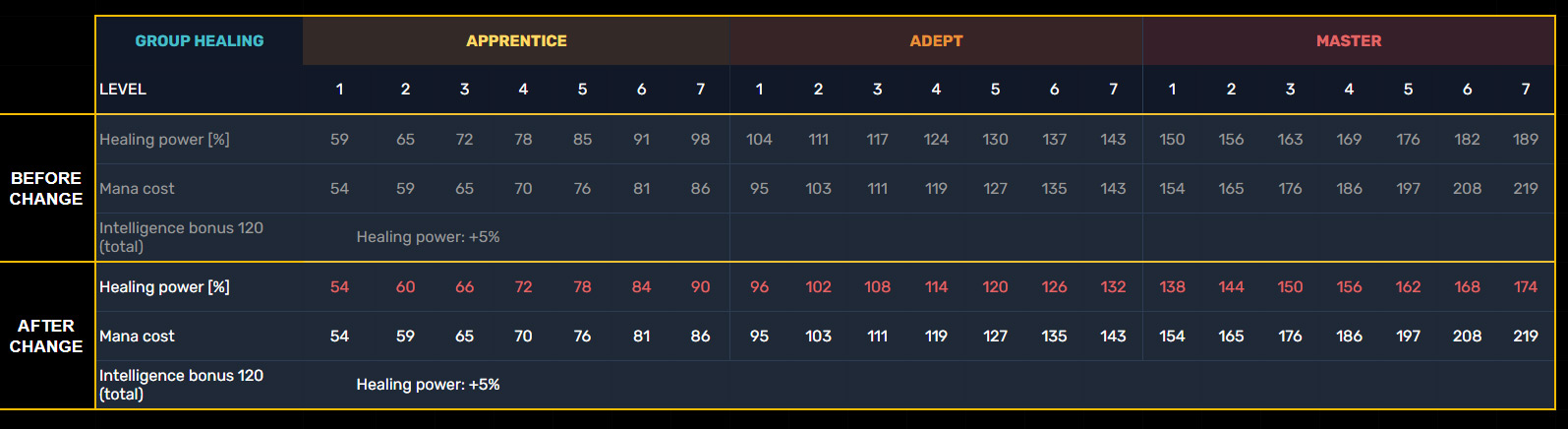Click after-change Intelligence bonus 120 label
The height and width of the screenshot is (429, 1568).
point(181,385)
